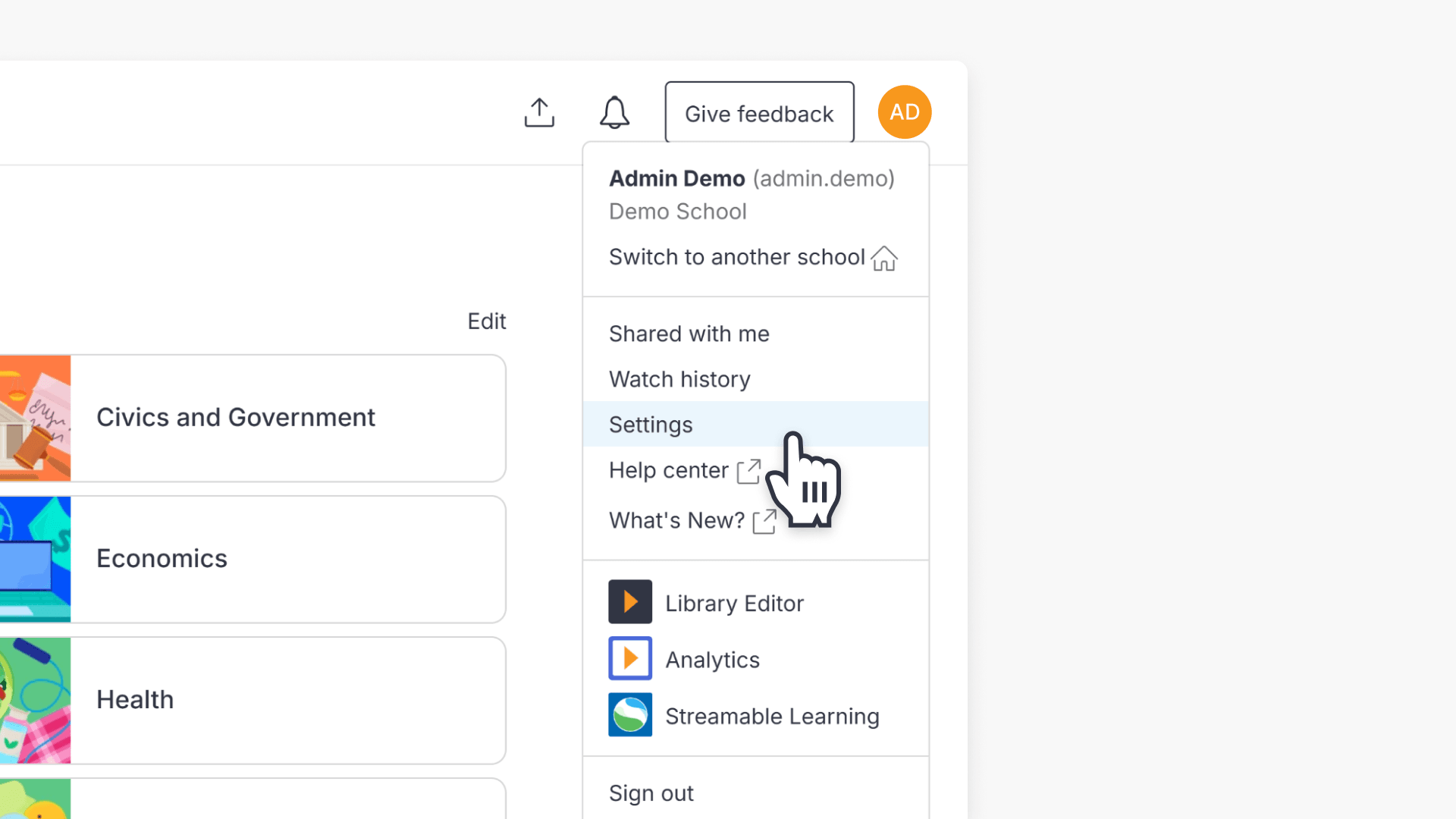This screenshot has width=1456, height=819.
Task: Choose Watch history in the menu
Action: point(679,379)
